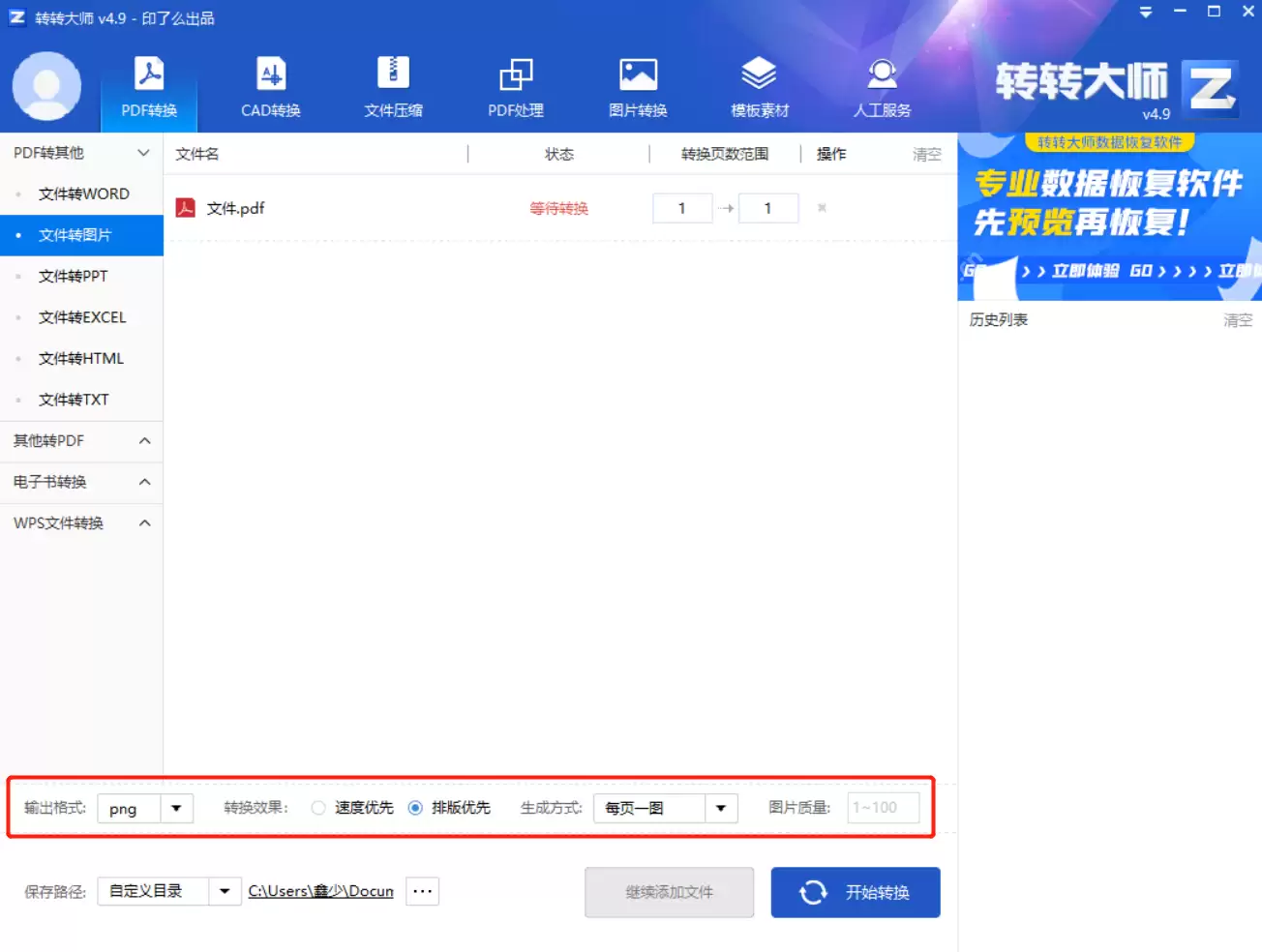Open user profile avatar
Viewport: 1262px width, 952px height.
coord(47,87)
